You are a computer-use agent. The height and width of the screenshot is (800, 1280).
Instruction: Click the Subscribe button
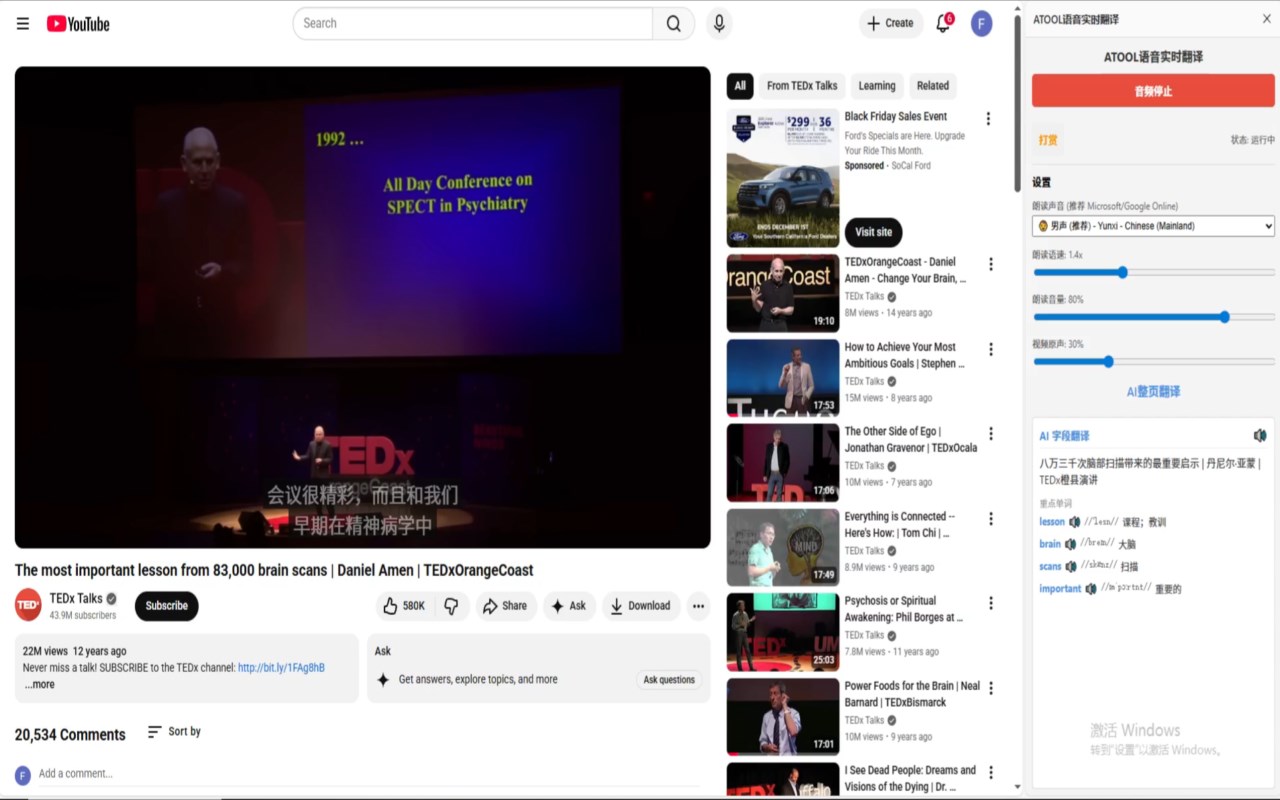point(167,606)
